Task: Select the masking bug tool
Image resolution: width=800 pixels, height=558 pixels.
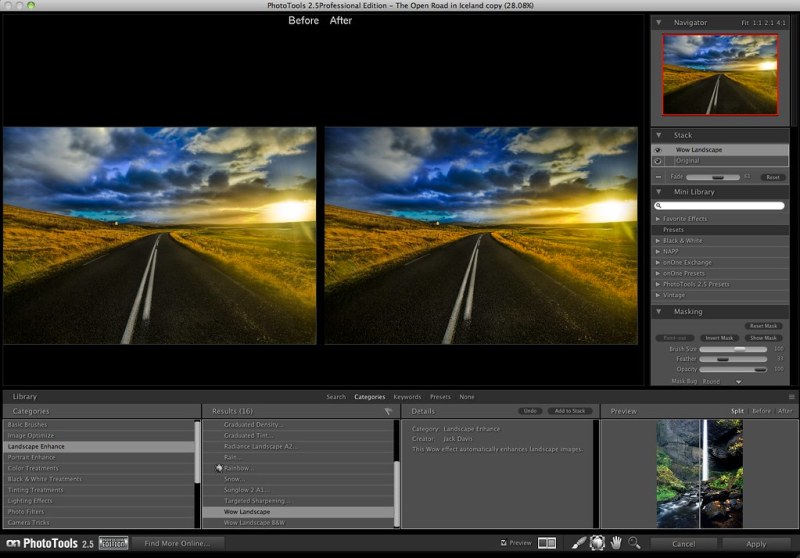Action: 598,543
